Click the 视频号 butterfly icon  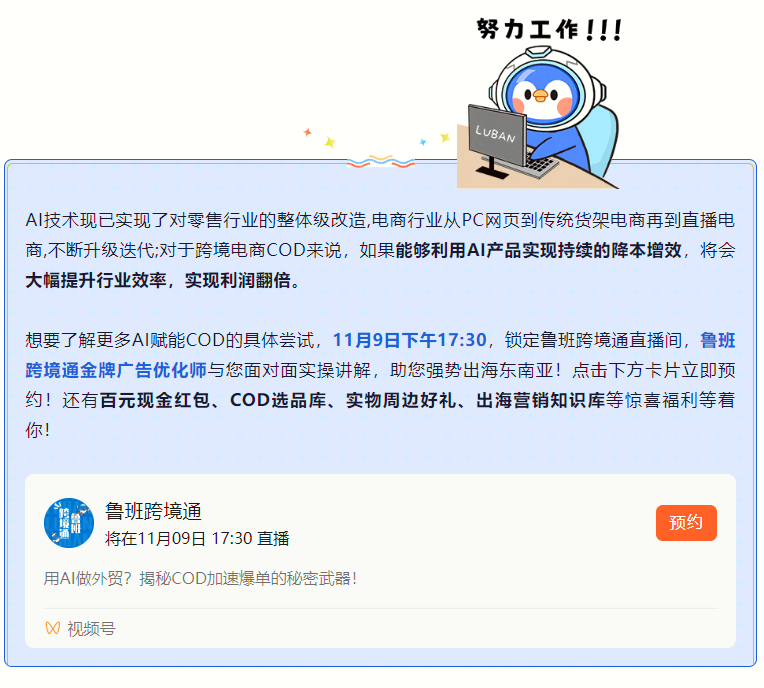(53, 628)
